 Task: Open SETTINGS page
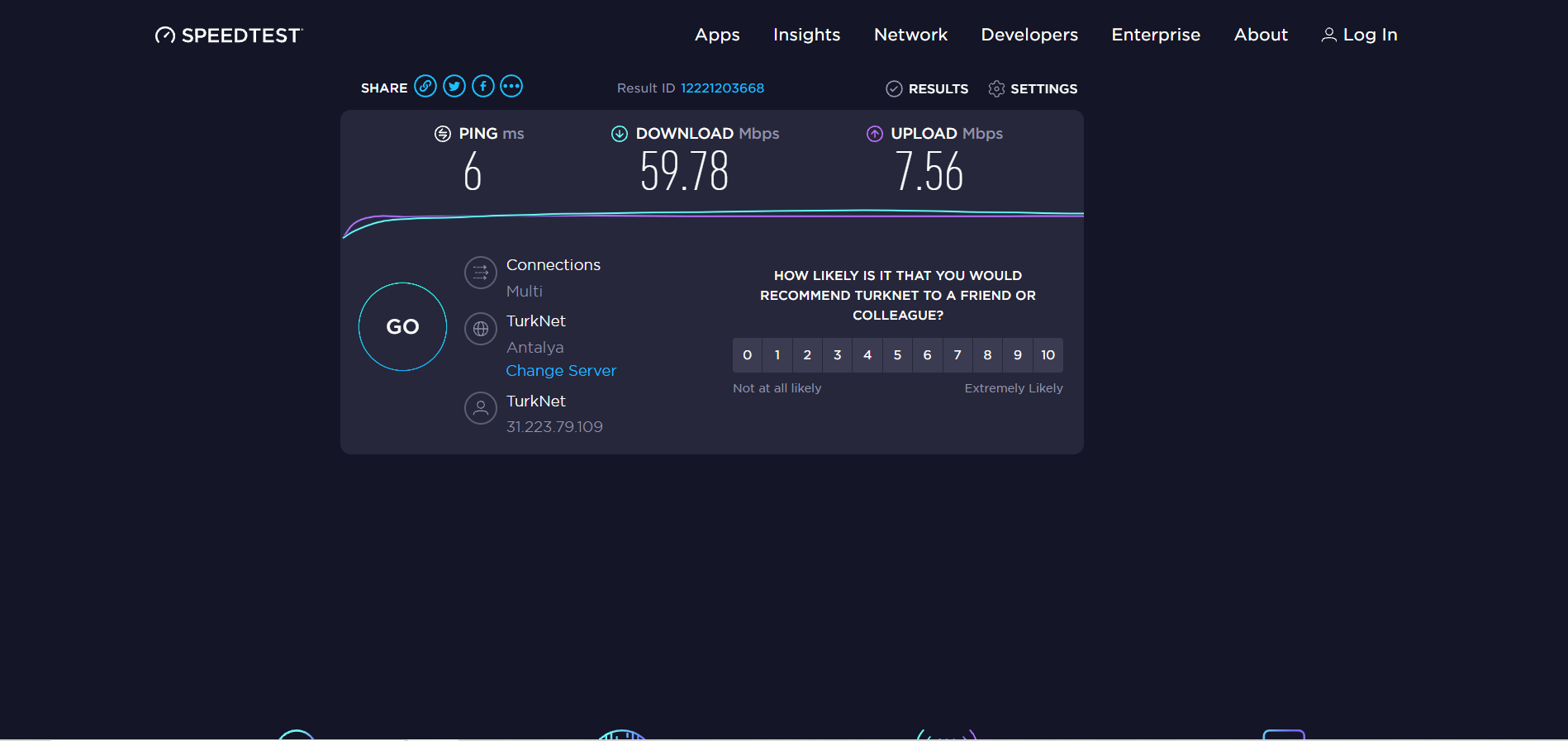tap(1043, 88)
